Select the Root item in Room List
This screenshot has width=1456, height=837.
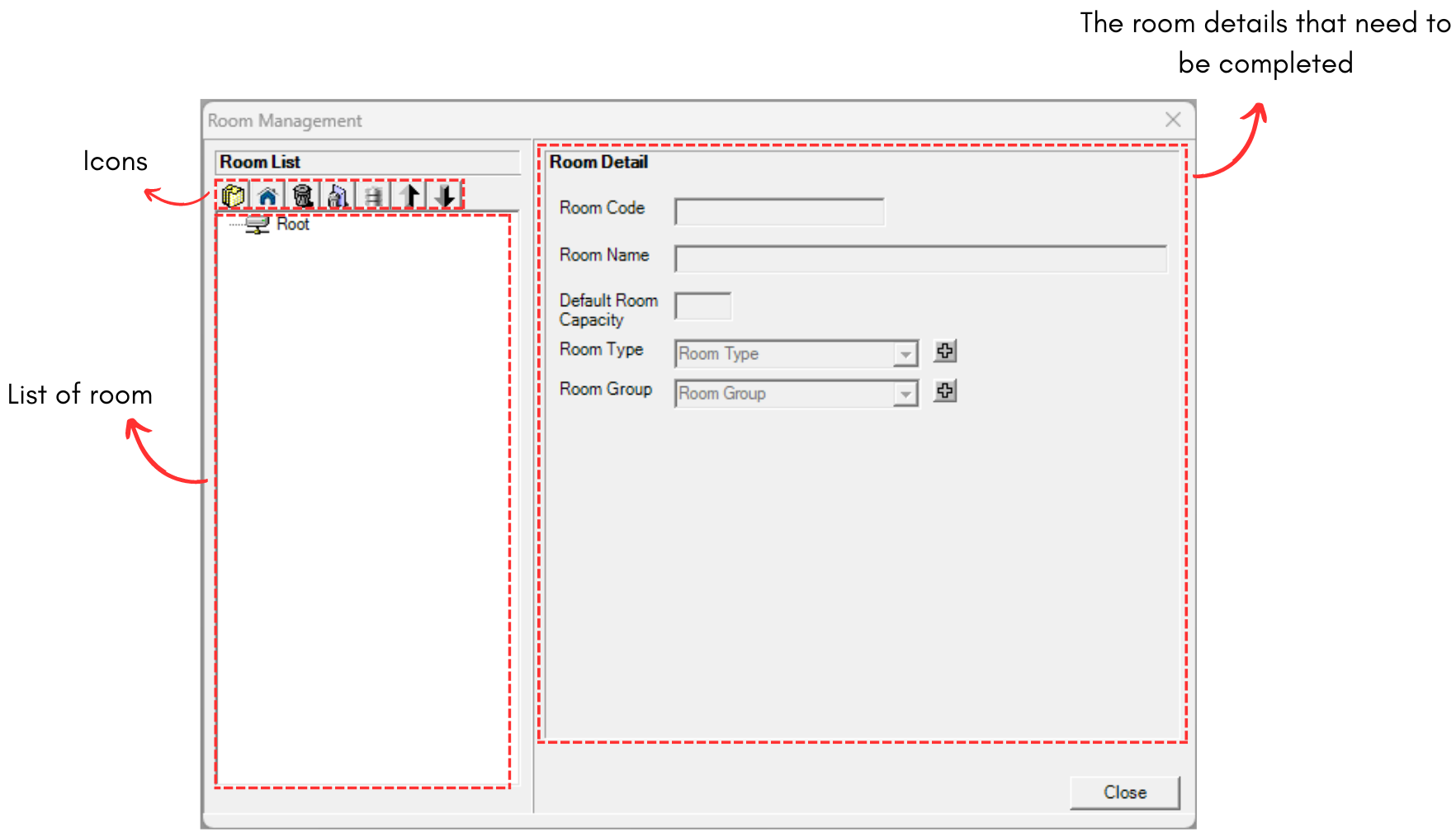(292, 224)
